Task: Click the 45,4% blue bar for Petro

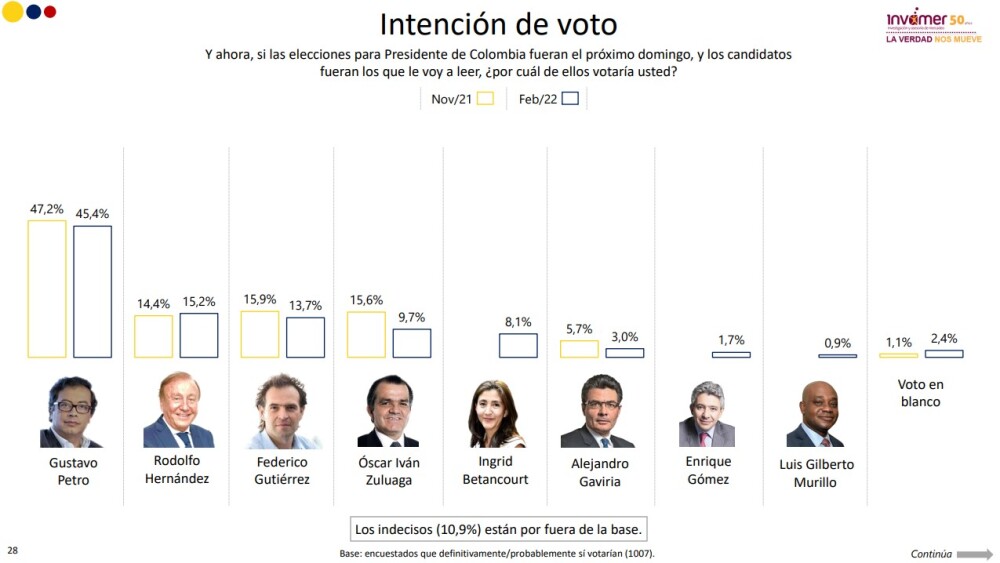Action: tap(92, 291)
